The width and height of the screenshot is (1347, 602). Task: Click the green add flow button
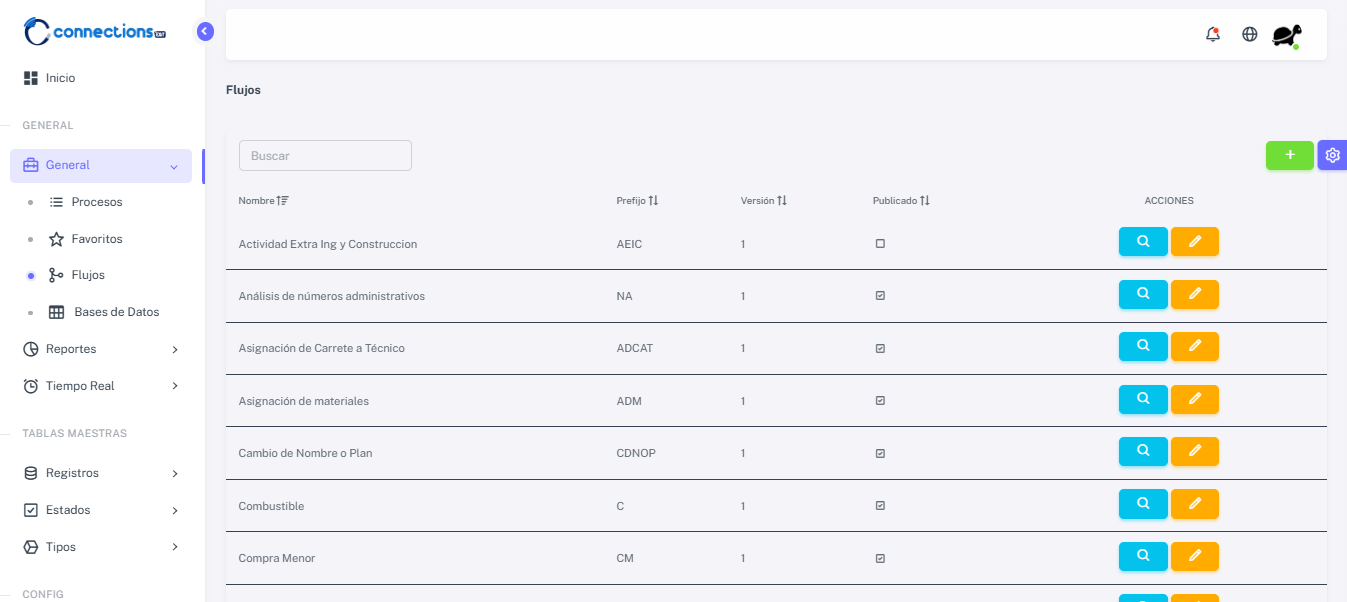1289,155
